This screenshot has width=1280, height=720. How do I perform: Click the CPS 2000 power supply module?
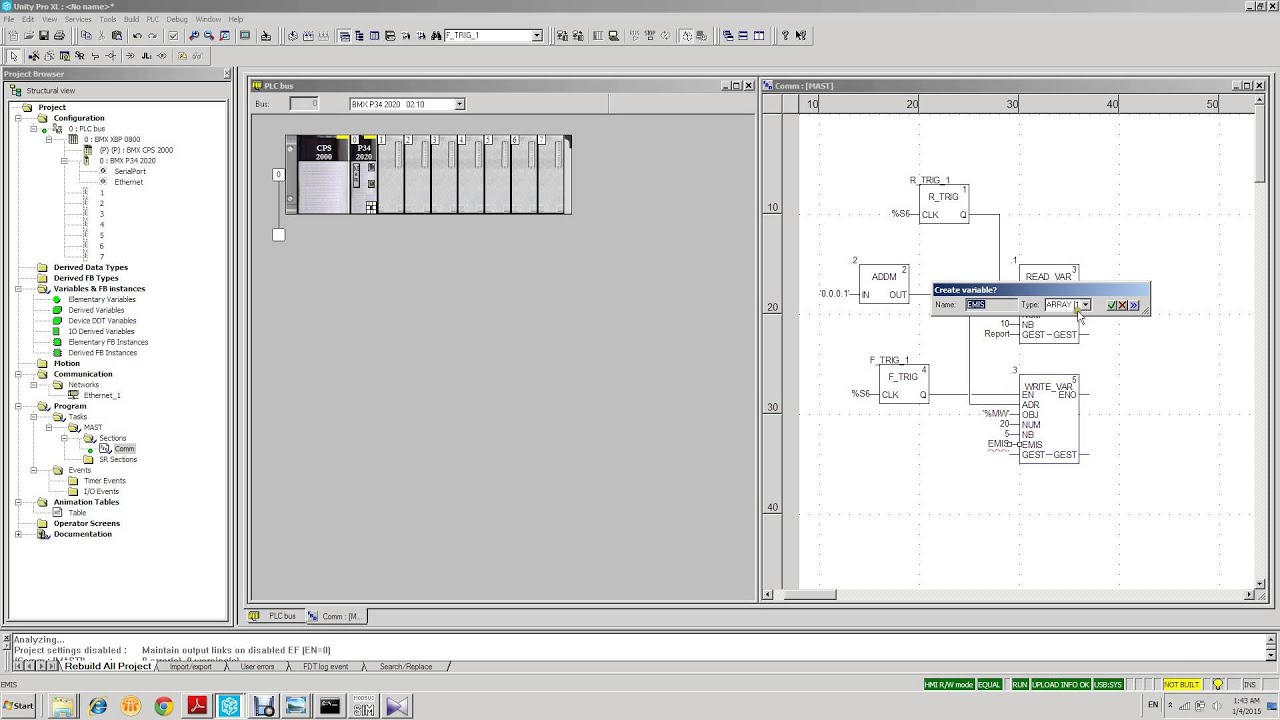point(324,175)
